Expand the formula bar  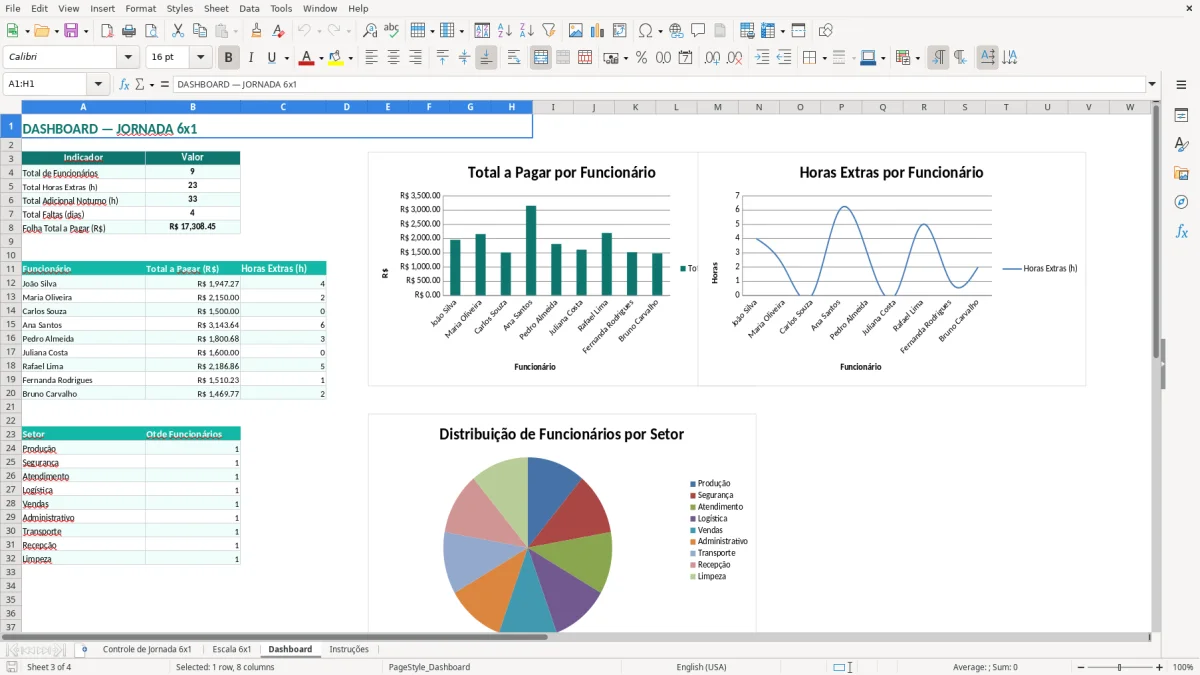tap(1152, 84)
